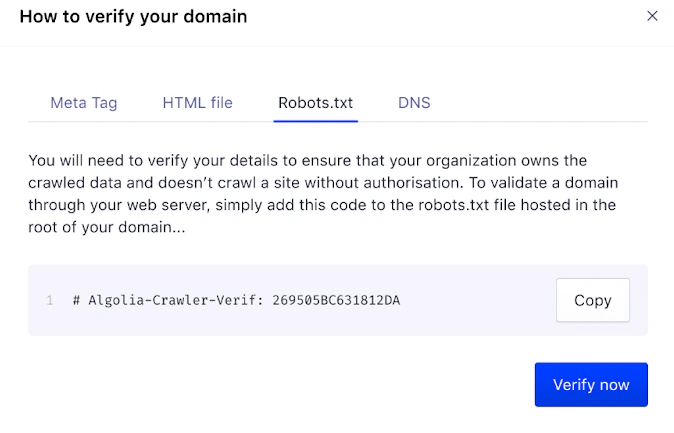Click the line number 1
The image size is (674, 433).
click(50, 300)
